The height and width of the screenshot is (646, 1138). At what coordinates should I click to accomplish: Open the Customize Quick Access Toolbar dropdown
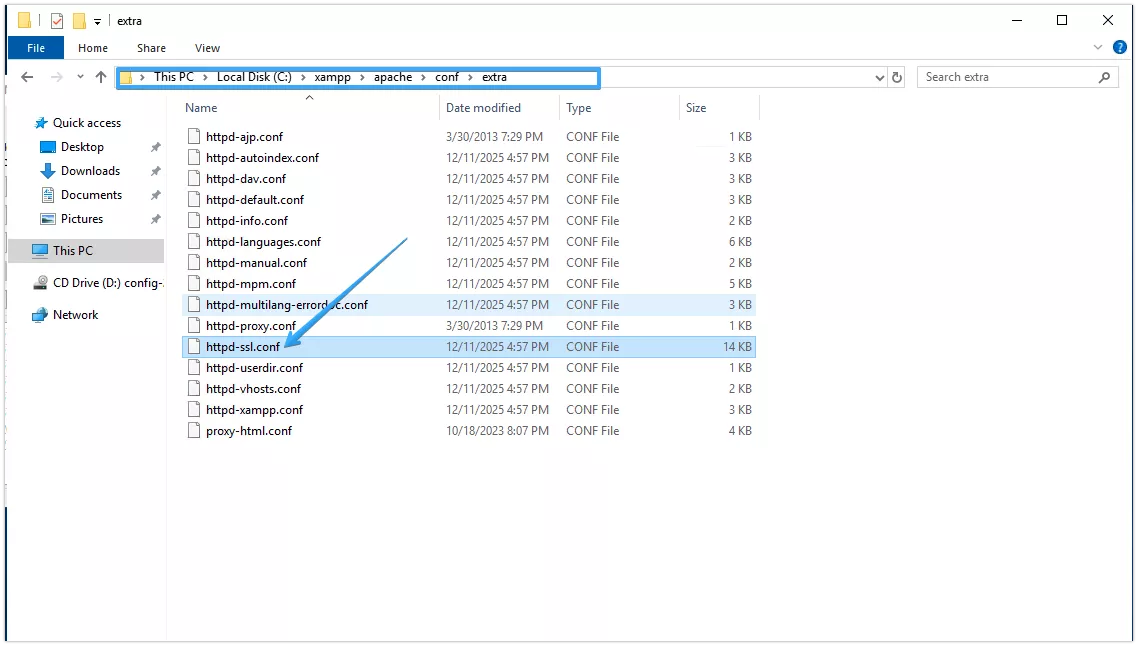pyautogui.click(x=95, y=20)
